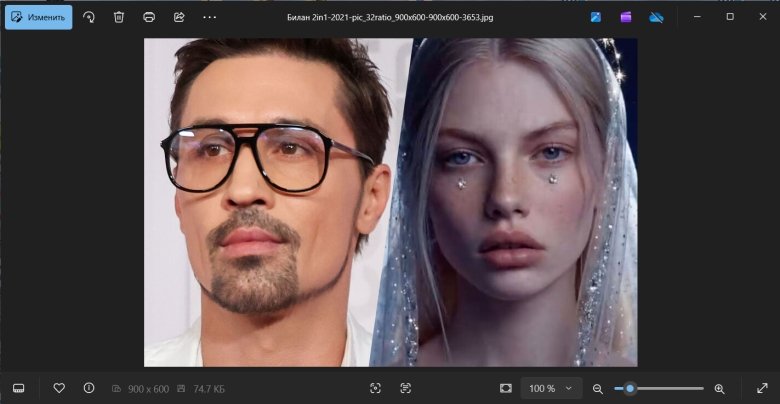Maximize the Photos window
Viewport: 780px width, 404px height.
pos(730,17)
